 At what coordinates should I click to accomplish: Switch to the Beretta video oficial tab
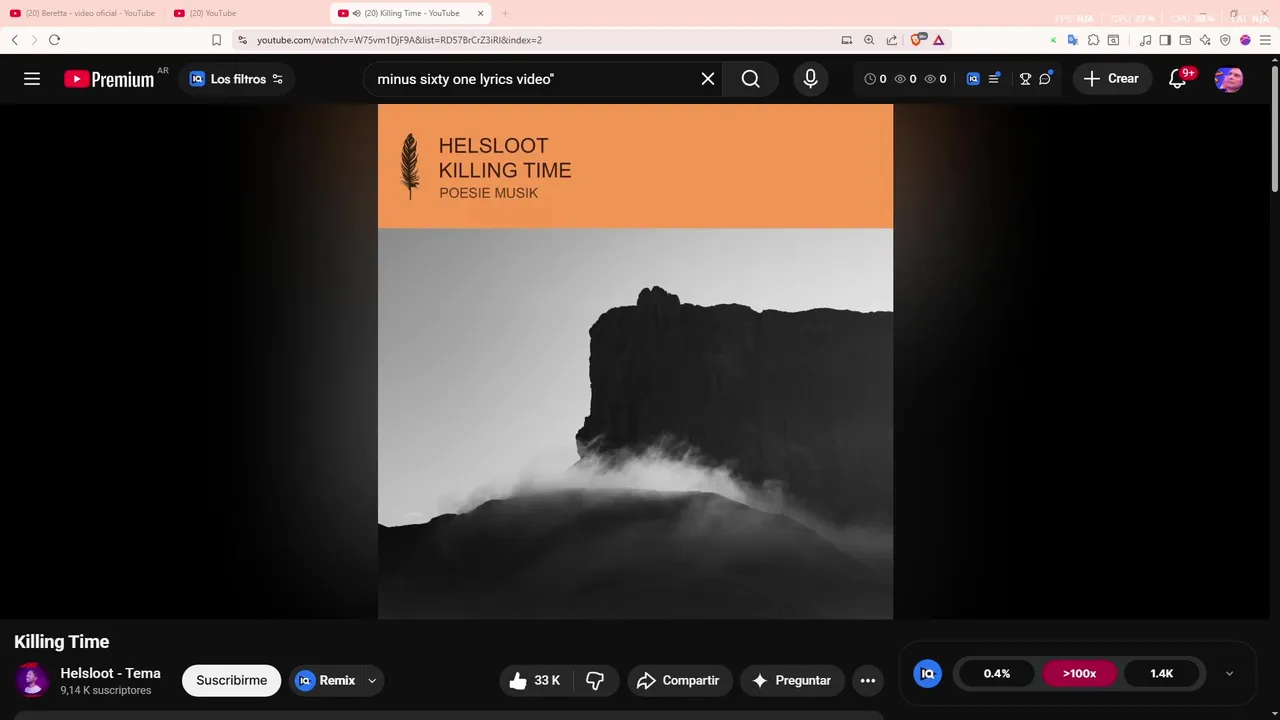click(x=82, y=13)
